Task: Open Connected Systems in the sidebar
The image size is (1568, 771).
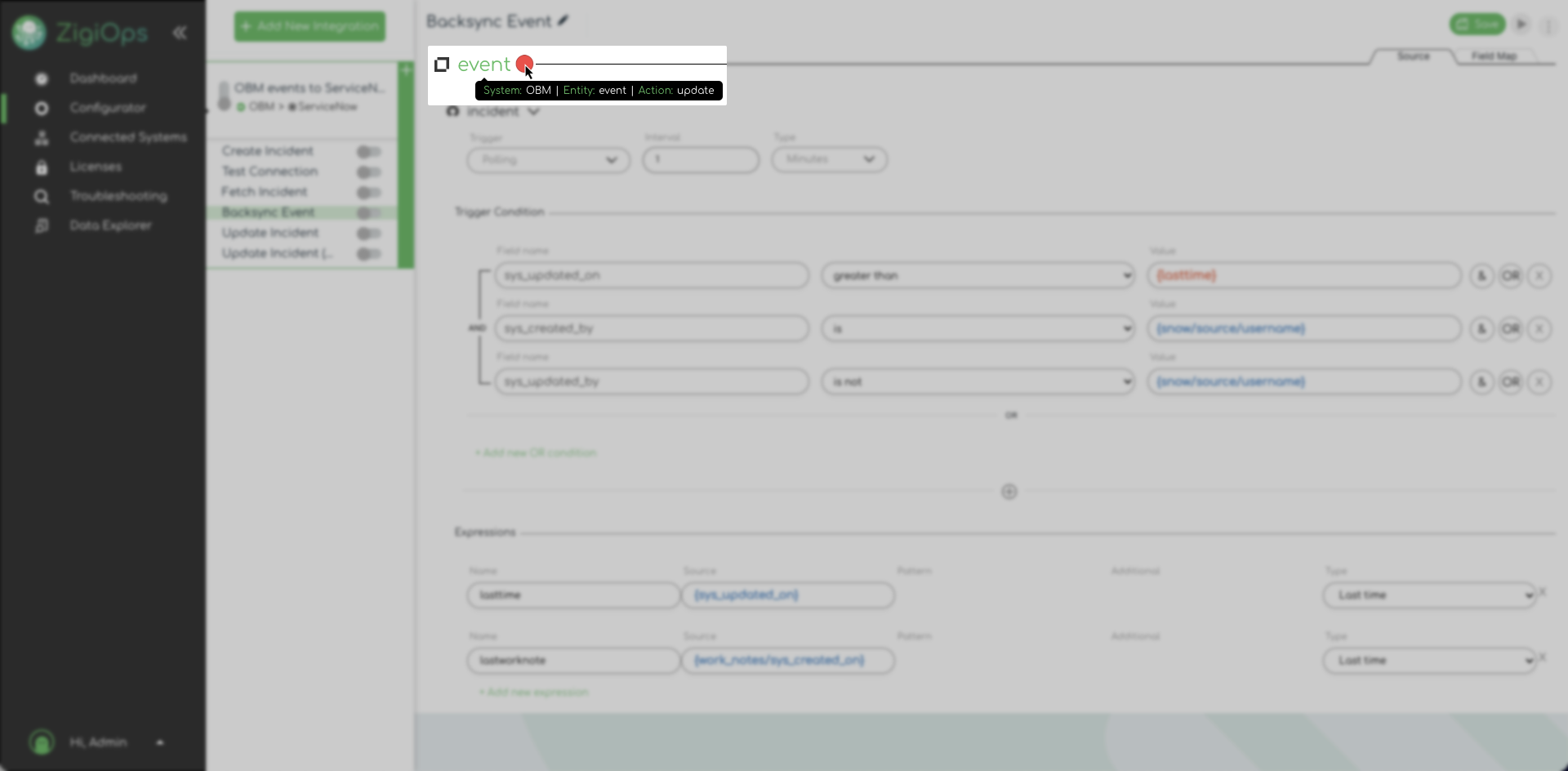Action: pyautogui.click(x=127, y=137)
